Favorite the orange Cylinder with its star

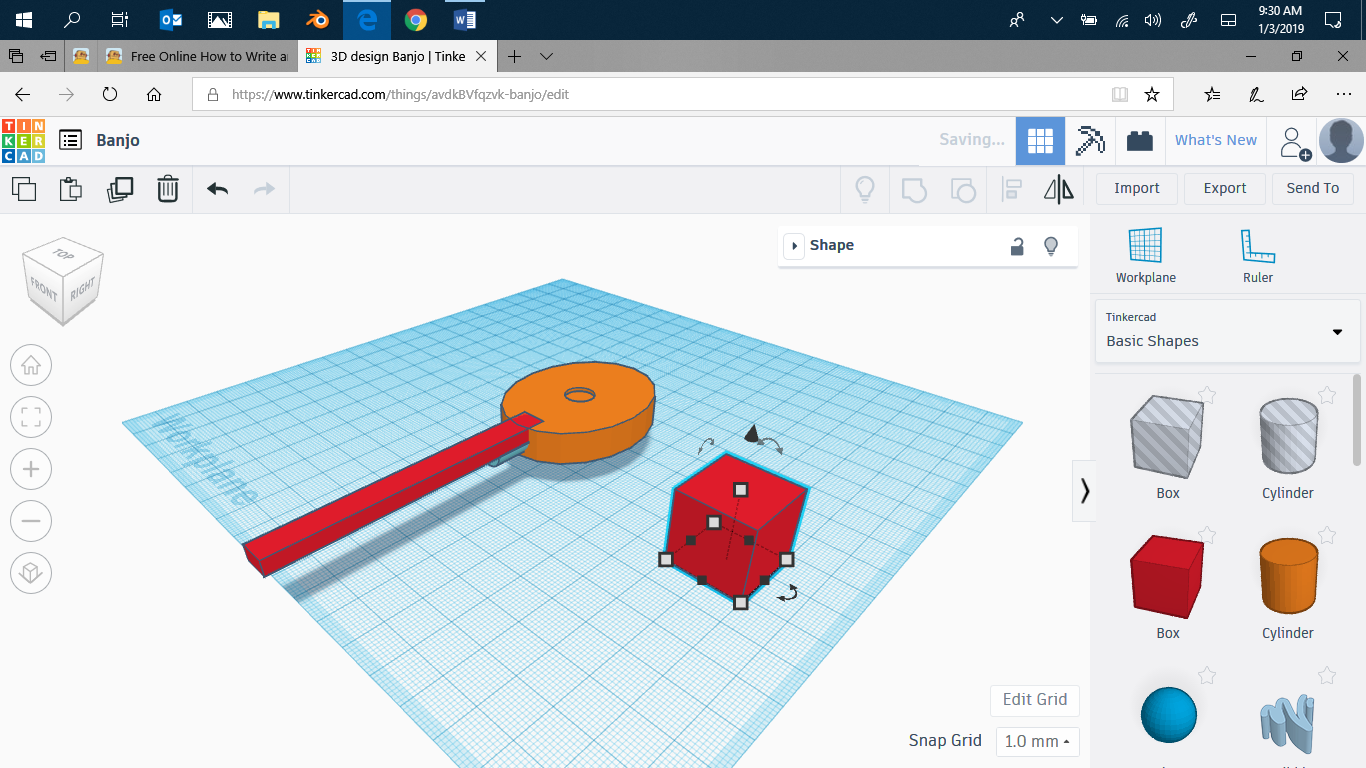point(1327,535)
